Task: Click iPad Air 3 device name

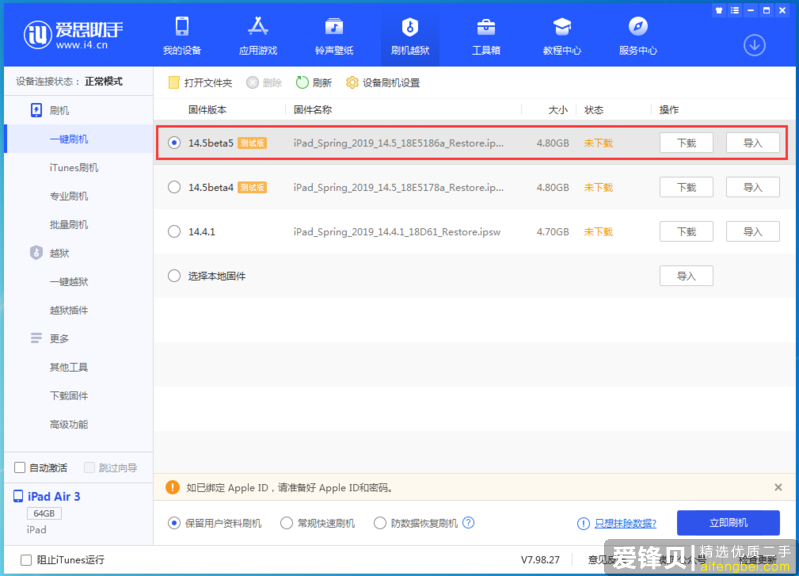Action: 54,496
